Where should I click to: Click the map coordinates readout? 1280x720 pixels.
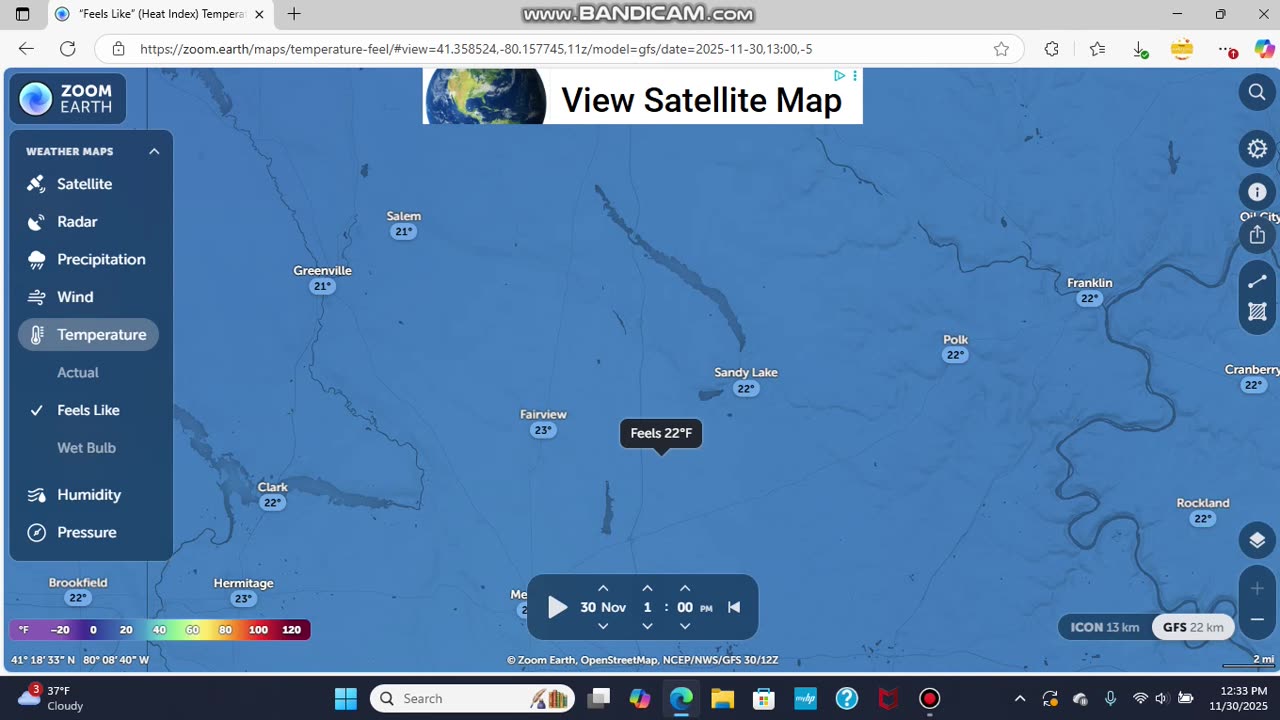coord(80,660)
